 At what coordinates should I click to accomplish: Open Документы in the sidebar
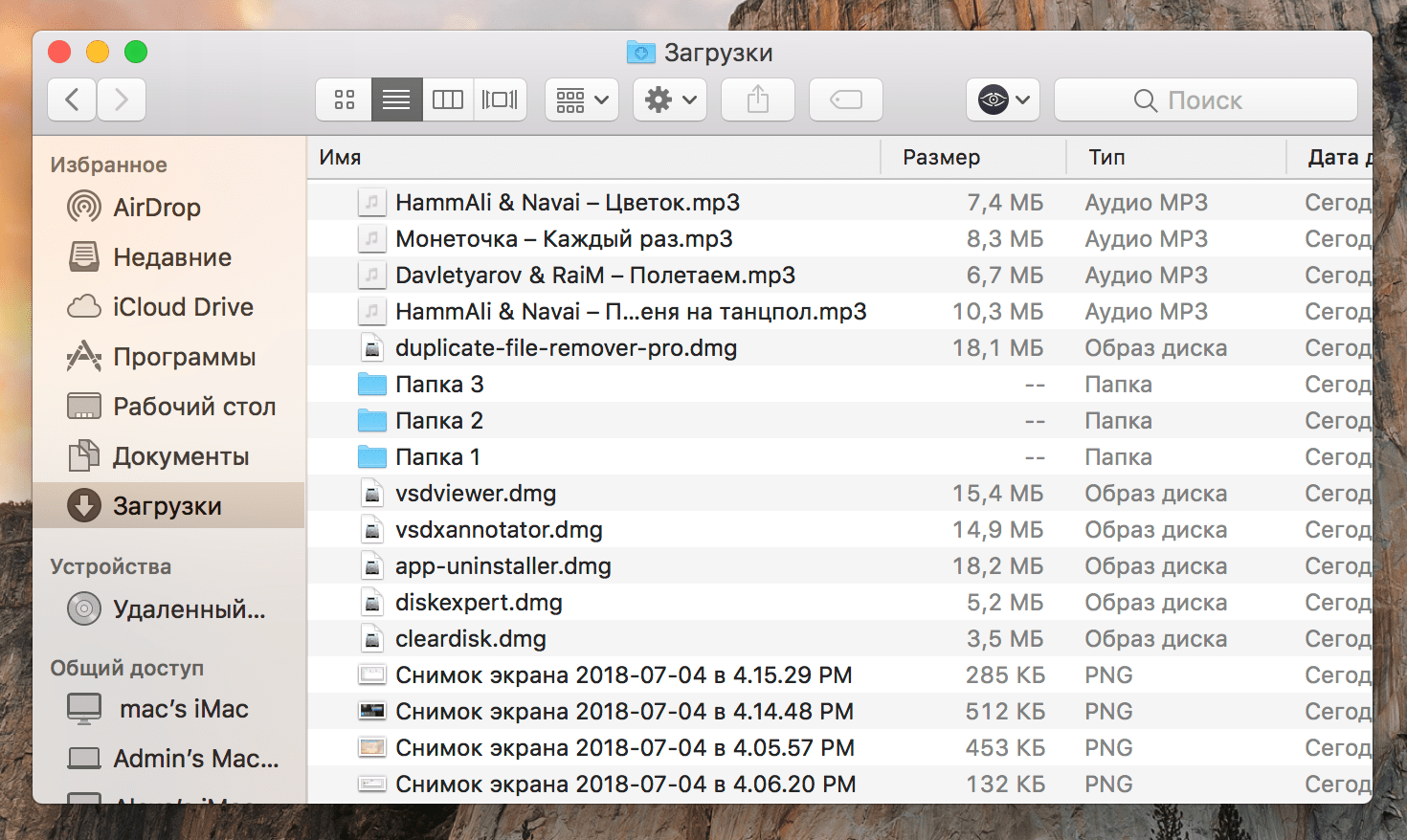point(168,455)
